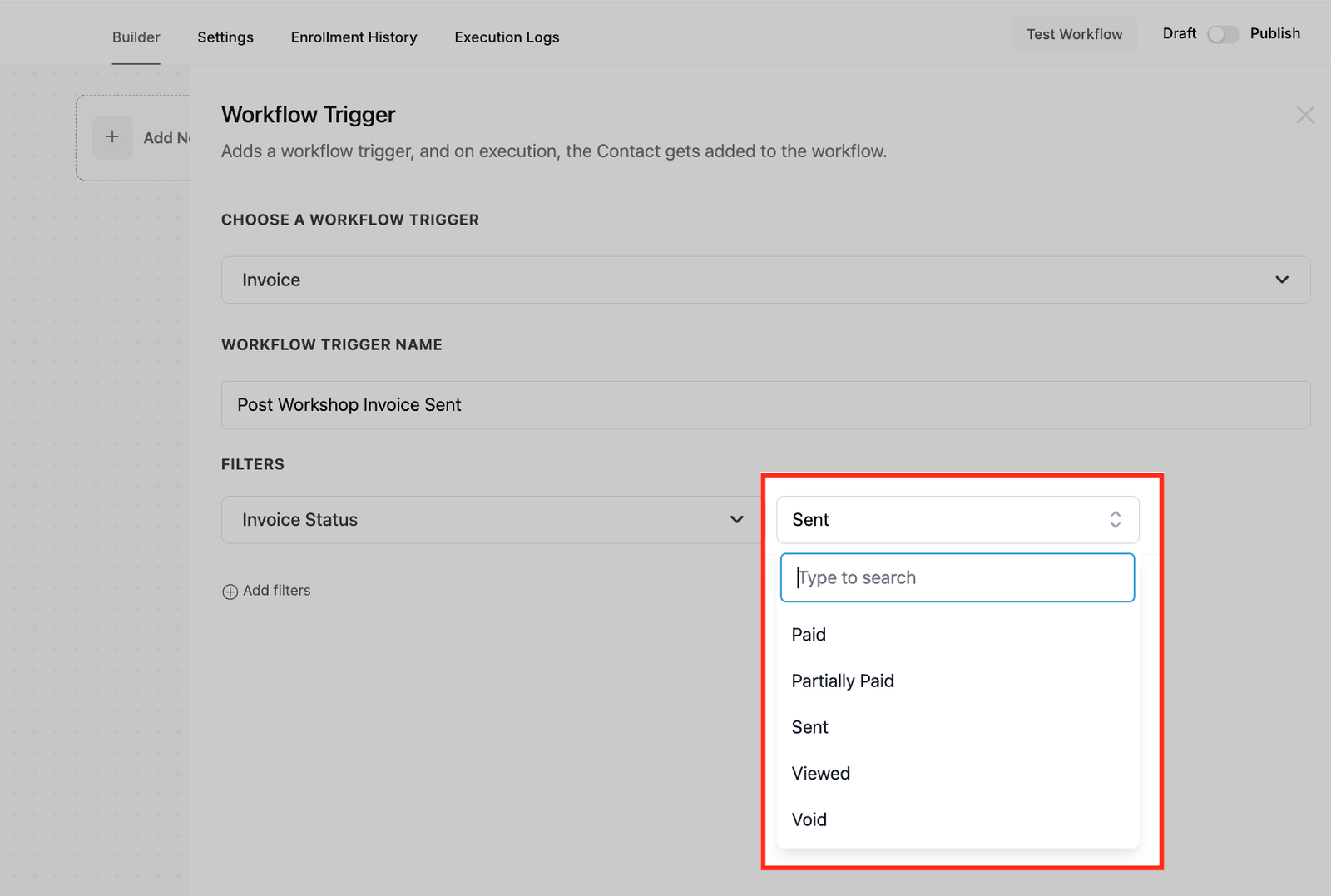Select the Builder tab
1331x896 pixels.
pyautogui.click(x=136, y=37)
